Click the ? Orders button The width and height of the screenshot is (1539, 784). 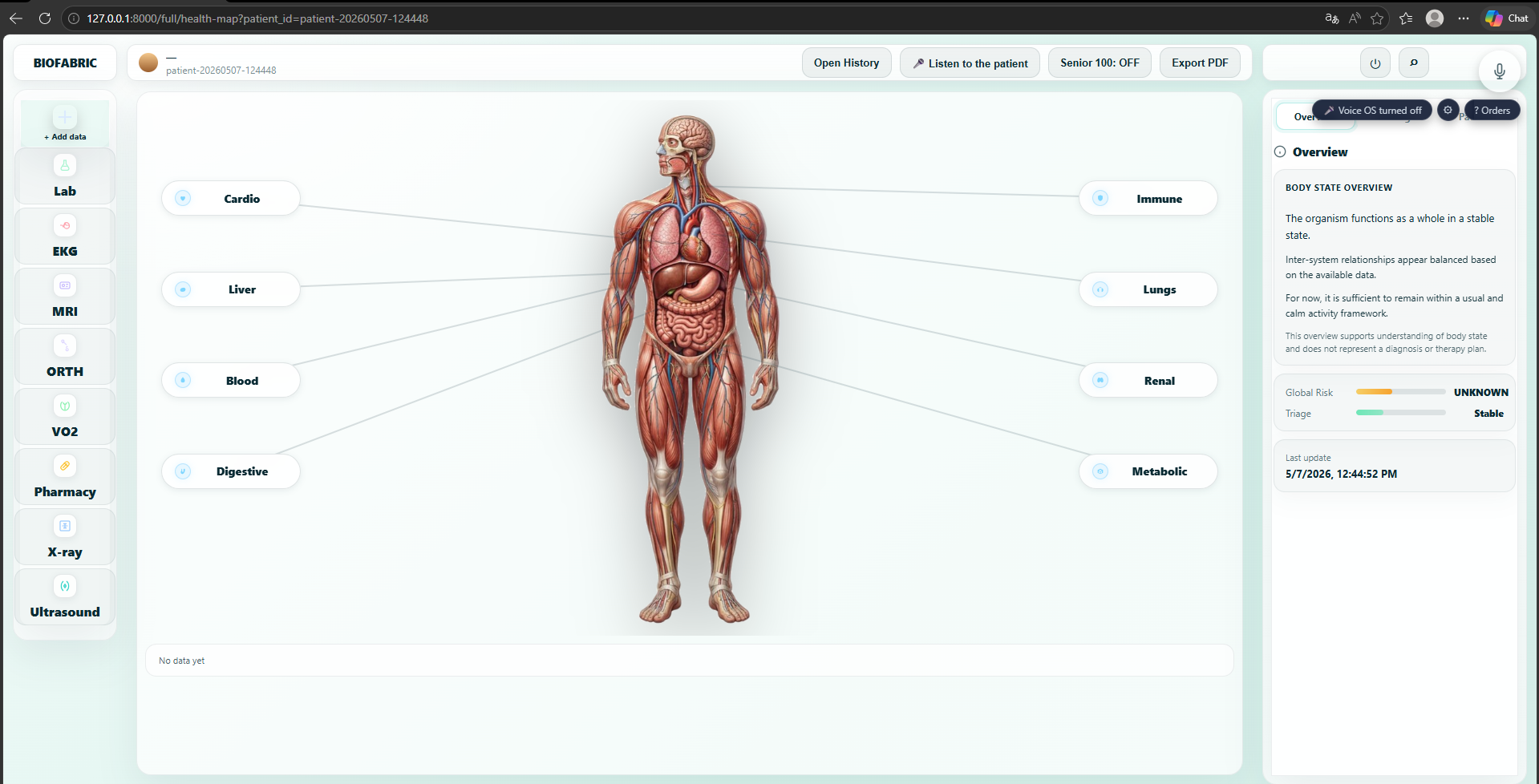pos(1492,111)
